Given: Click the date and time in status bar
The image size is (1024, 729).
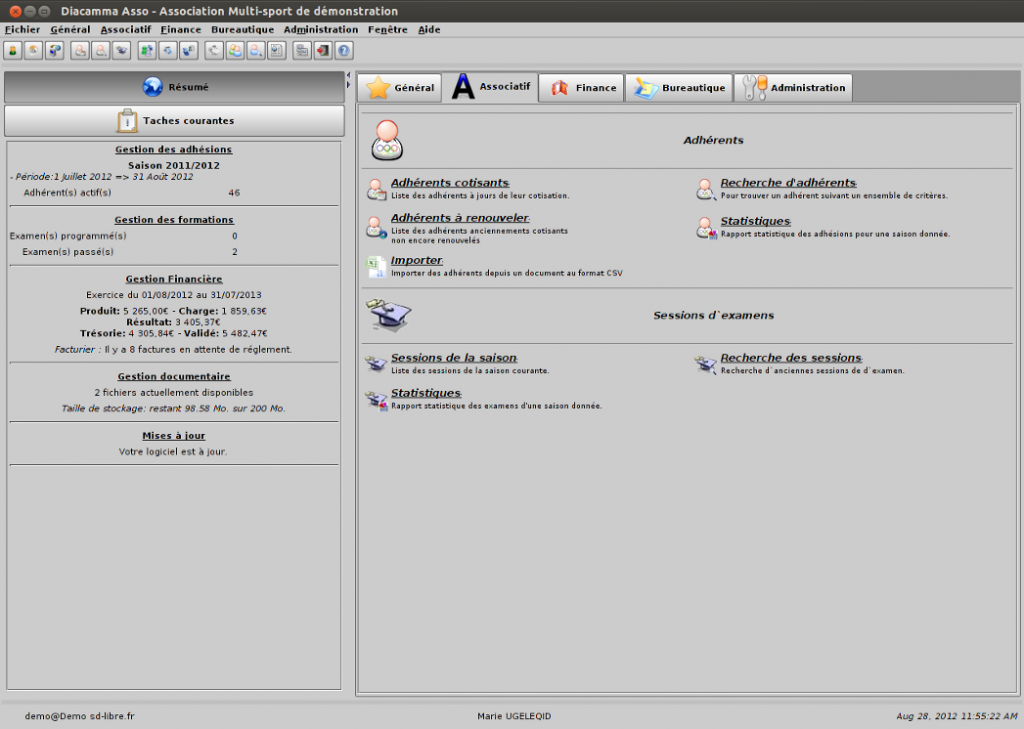Looking at the screenshot, I should pos(957,717).
